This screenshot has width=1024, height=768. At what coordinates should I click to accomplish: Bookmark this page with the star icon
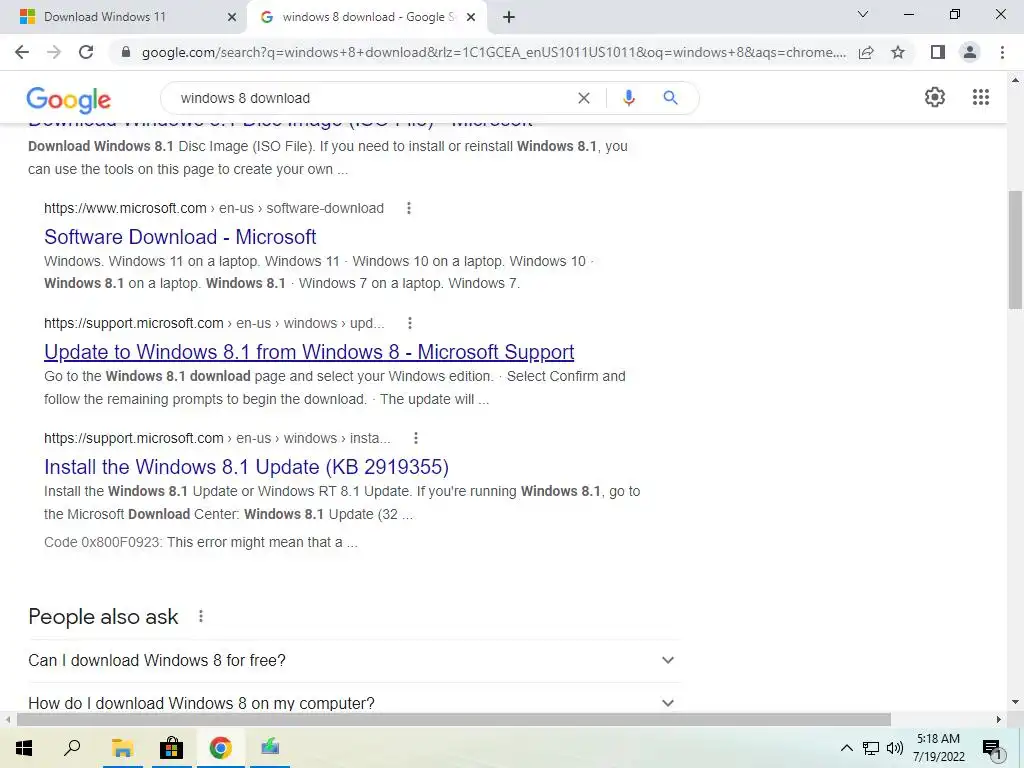coord(898,52)
